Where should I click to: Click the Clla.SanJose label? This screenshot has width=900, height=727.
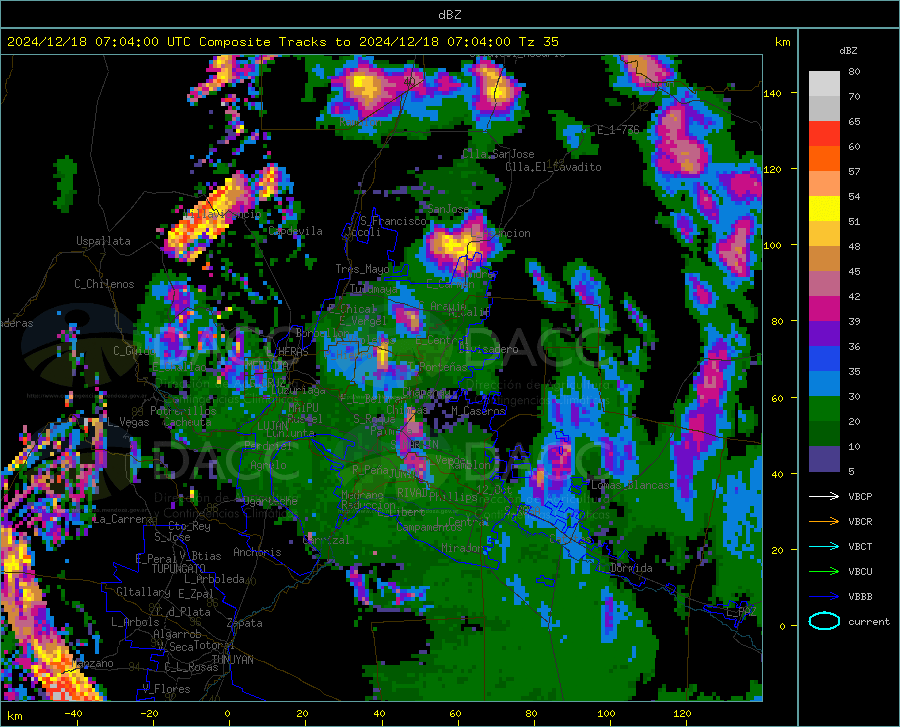498,154
